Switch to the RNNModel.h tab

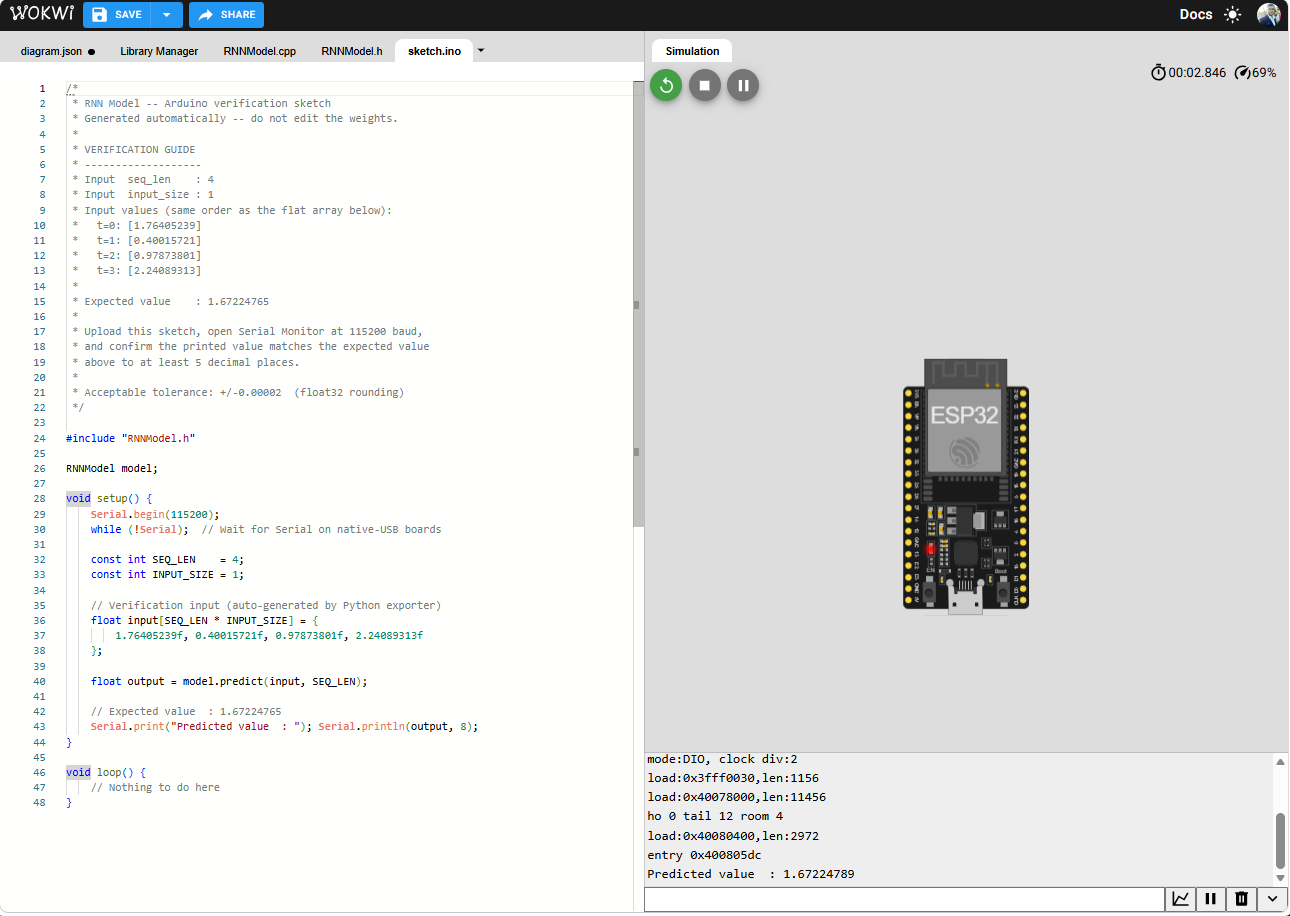click(352, 51)
